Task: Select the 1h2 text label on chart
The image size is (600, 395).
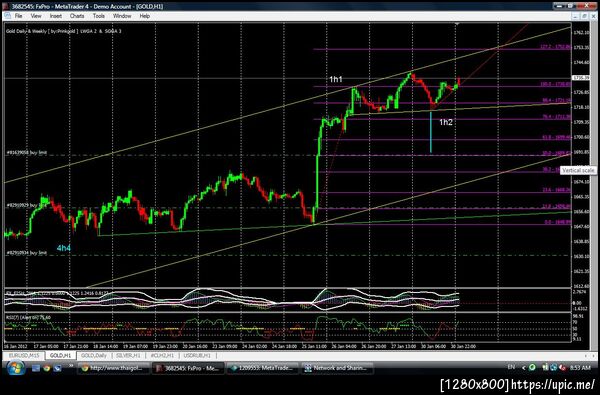Action: [x=446, y=122]
